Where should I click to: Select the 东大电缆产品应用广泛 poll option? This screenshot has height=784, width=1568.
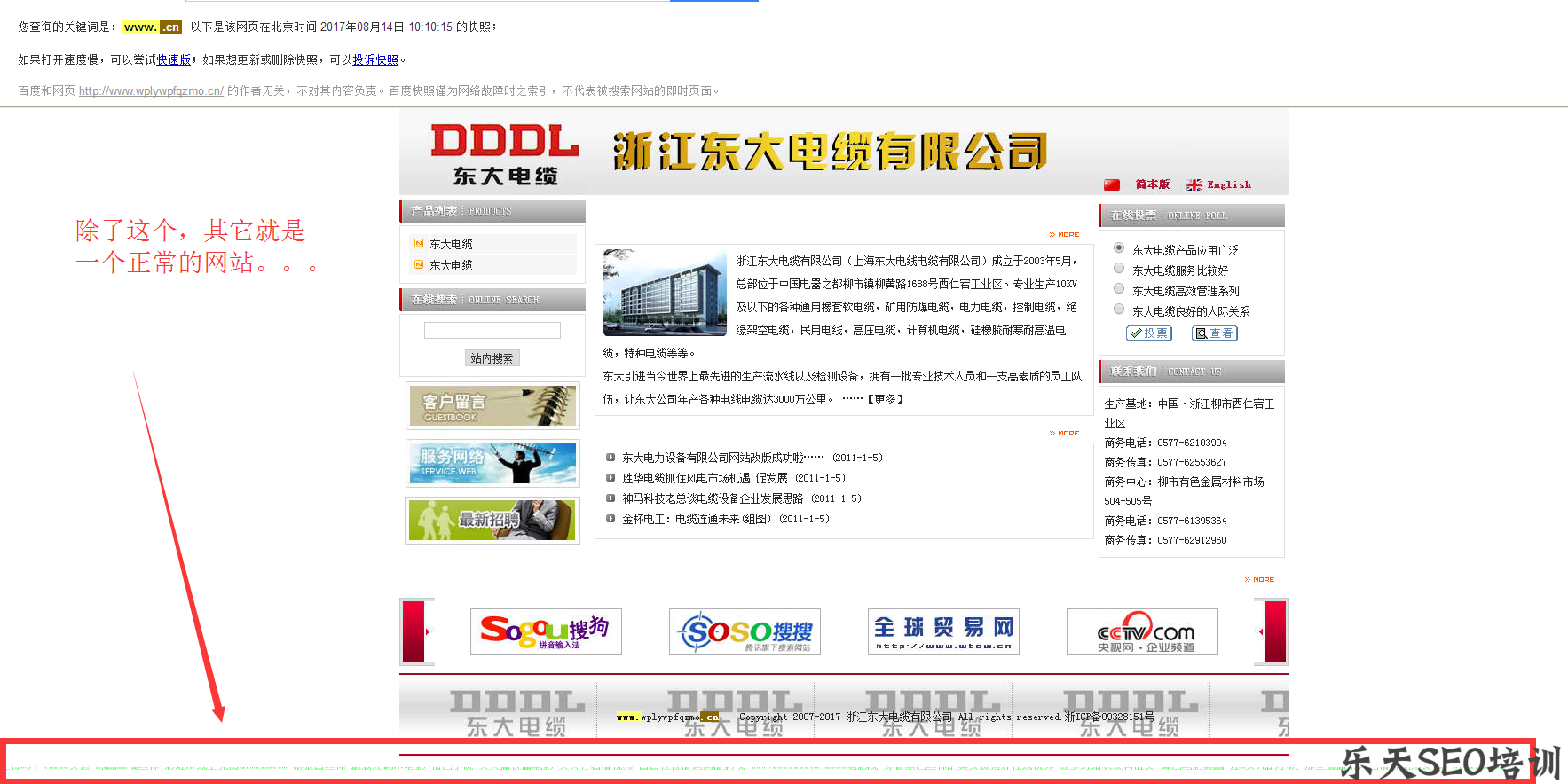click(1119, 248)
